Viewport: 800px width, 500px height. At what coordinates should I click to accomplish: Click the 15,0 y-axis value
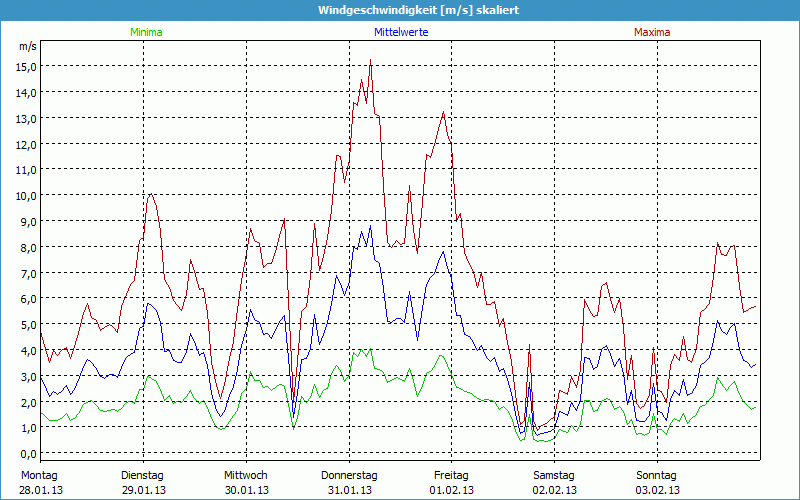[27, 67]
